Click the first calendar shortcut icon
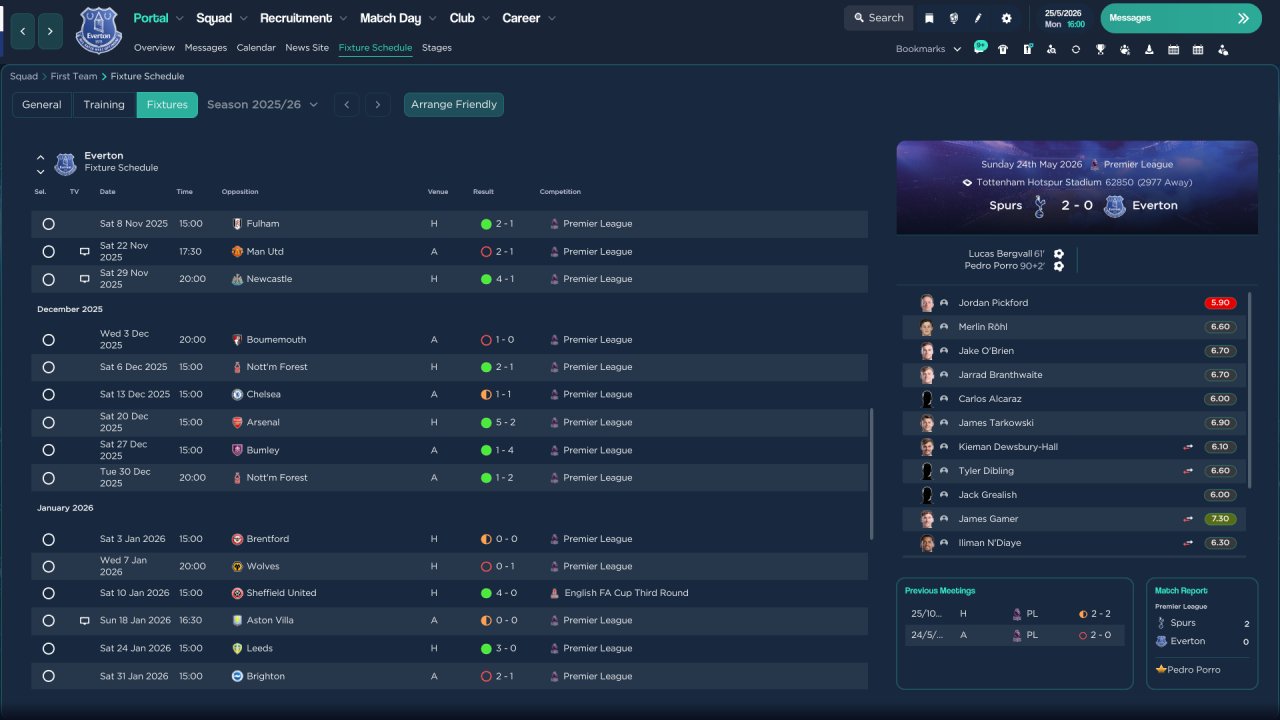The height and width of the screenshot is (720, 1280). click(1173, 49)
